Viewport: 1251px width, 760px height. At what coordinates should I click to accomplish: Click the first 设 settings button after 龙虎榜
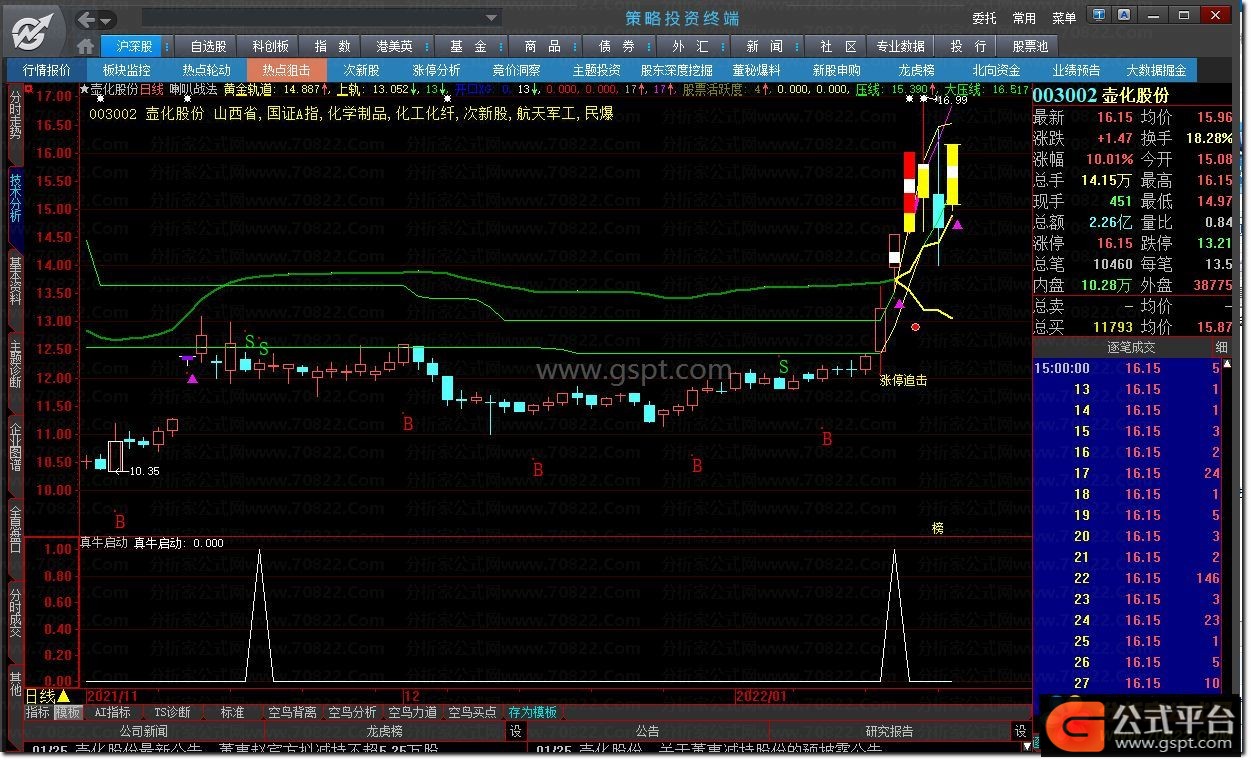(x=516, y=731)
